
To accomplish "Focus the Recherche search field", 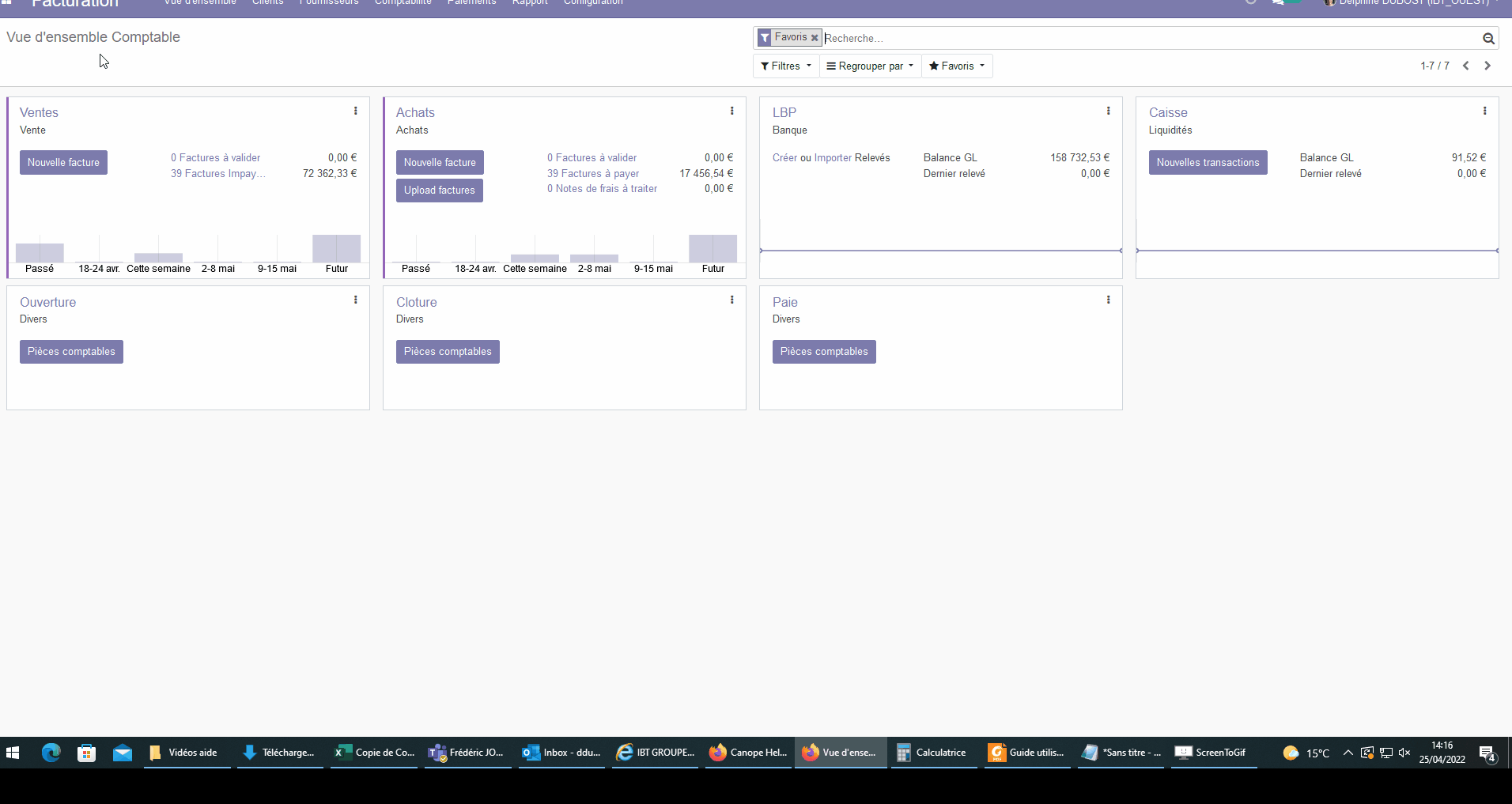I will [1147, 39].
